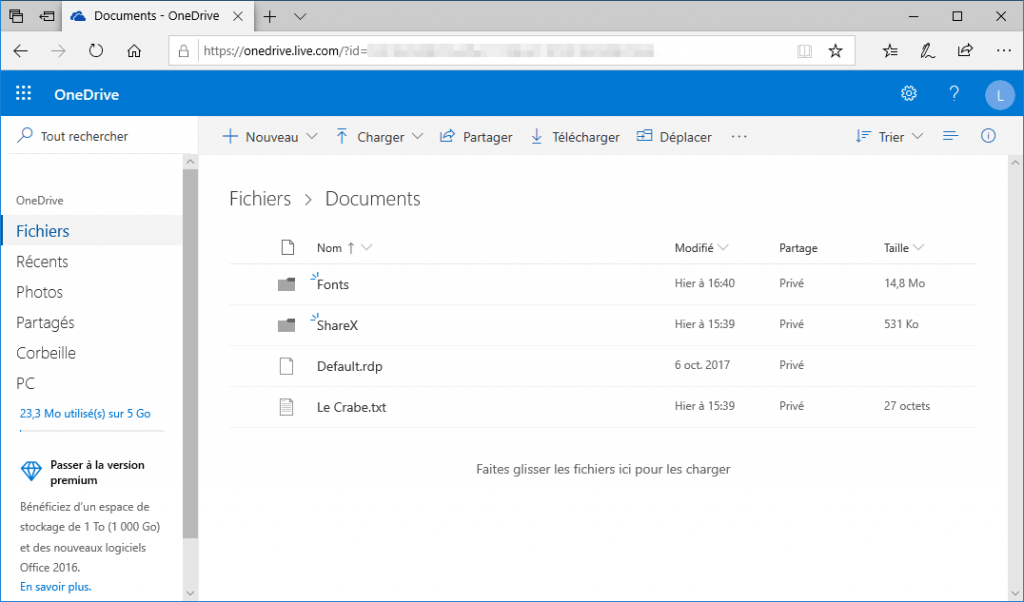Image resolution: width=1024 pixels, height=602 pixels.
Task: Go to Récents in the sidebar
Action: click(42, 262)
